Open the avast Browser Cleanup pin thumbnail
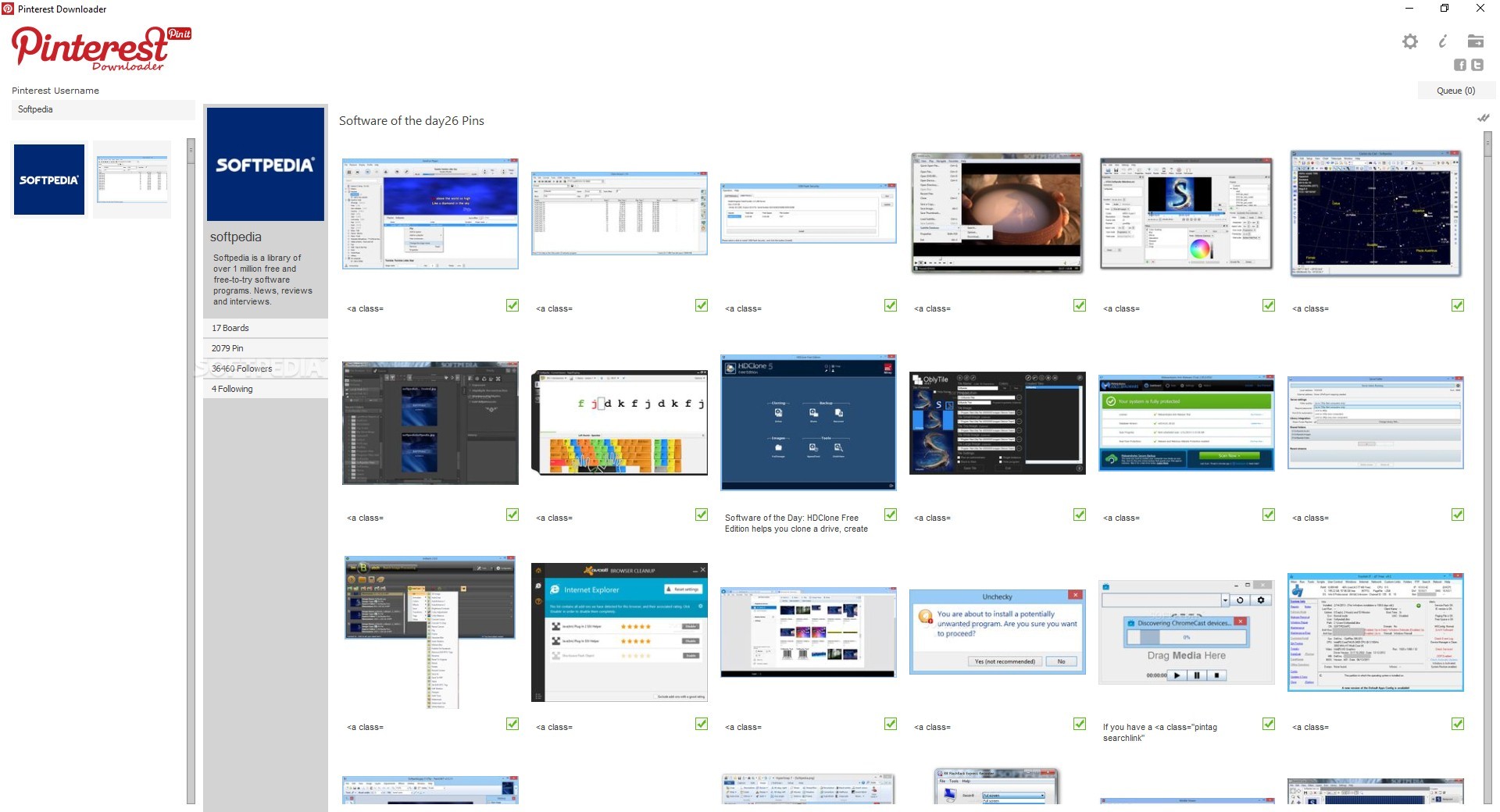 pos(619,632)
